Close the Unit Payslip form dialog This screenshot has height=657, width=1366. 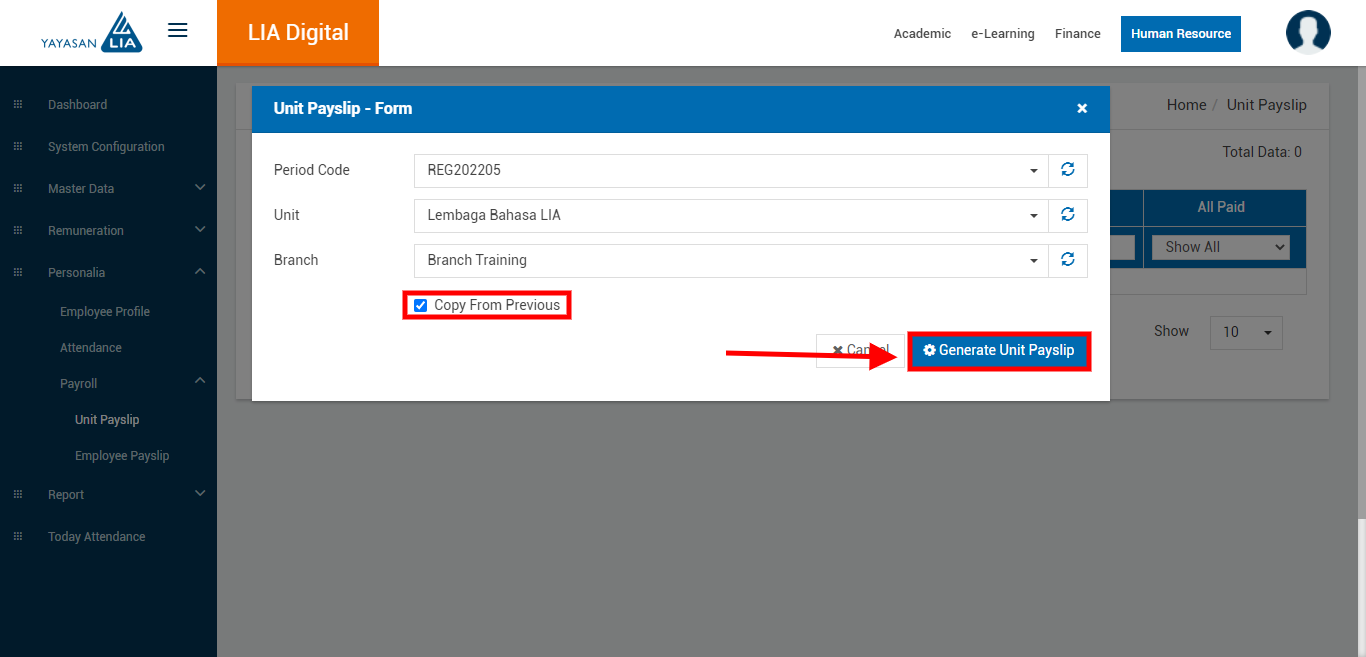point(1081,109)
